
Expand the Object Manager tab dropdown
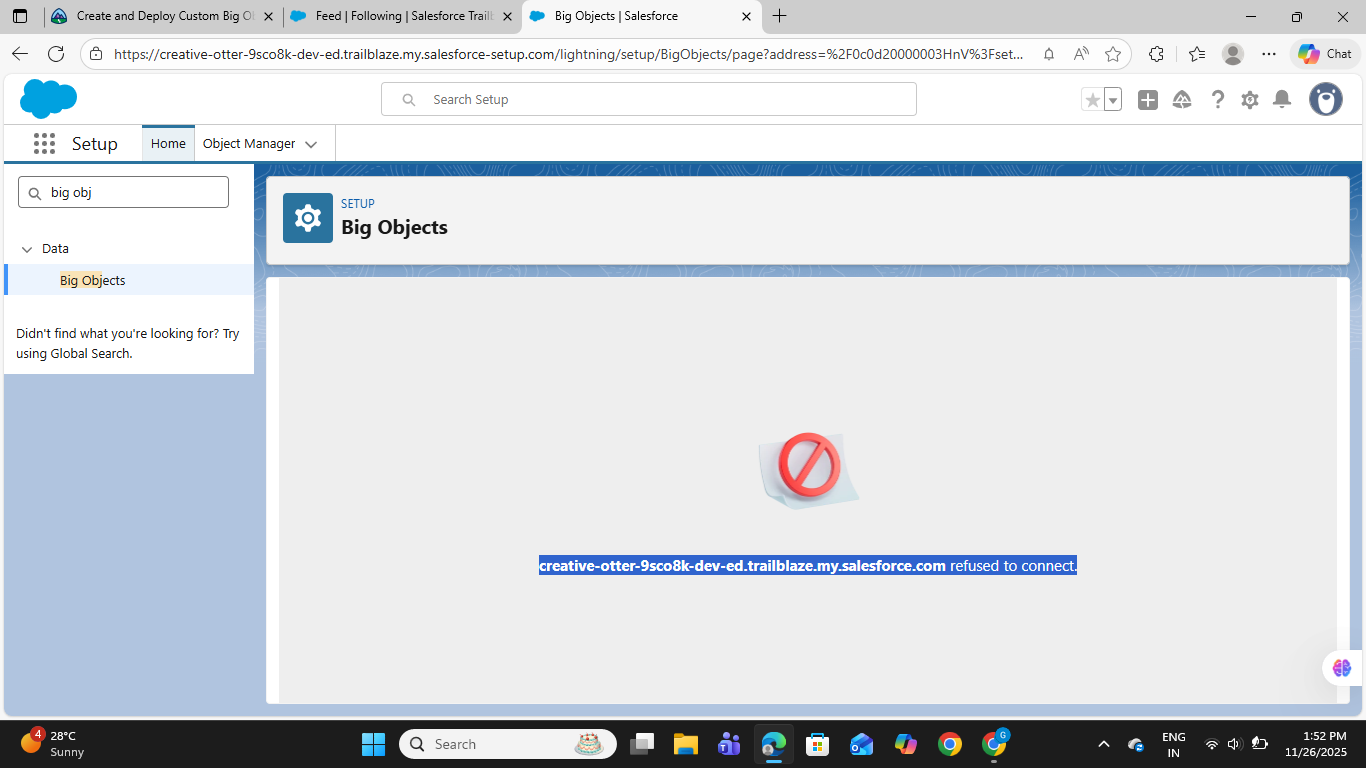pos(311,144)
